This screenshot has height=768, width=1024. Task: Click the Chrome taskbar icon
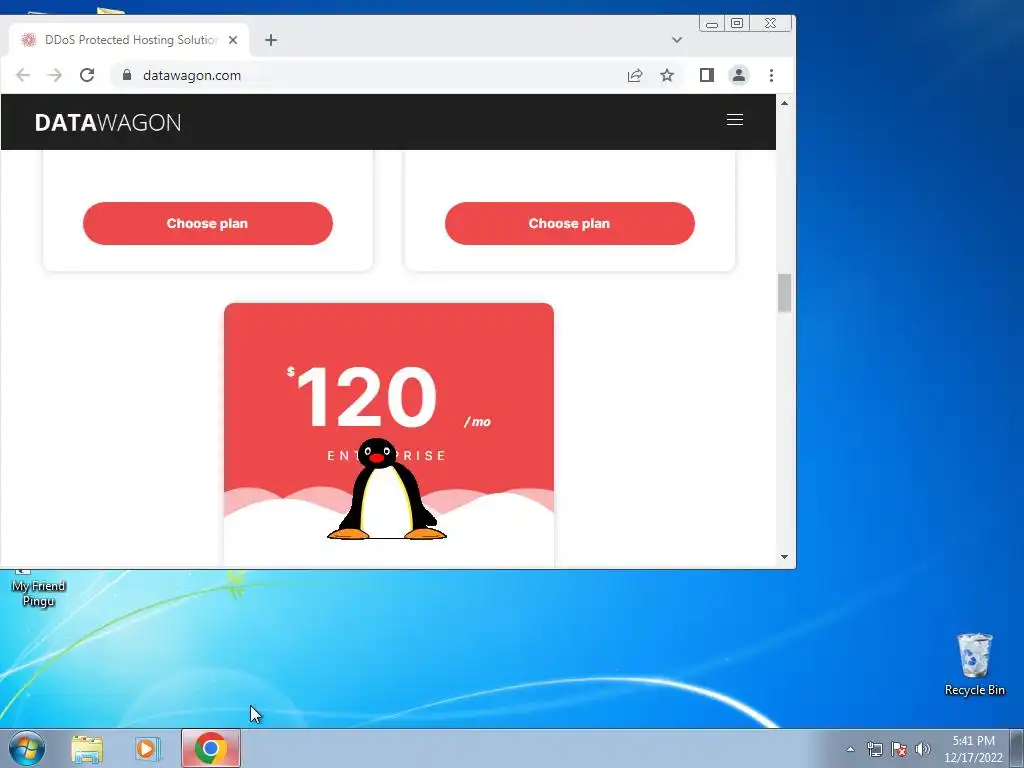(x=210, y=748)
